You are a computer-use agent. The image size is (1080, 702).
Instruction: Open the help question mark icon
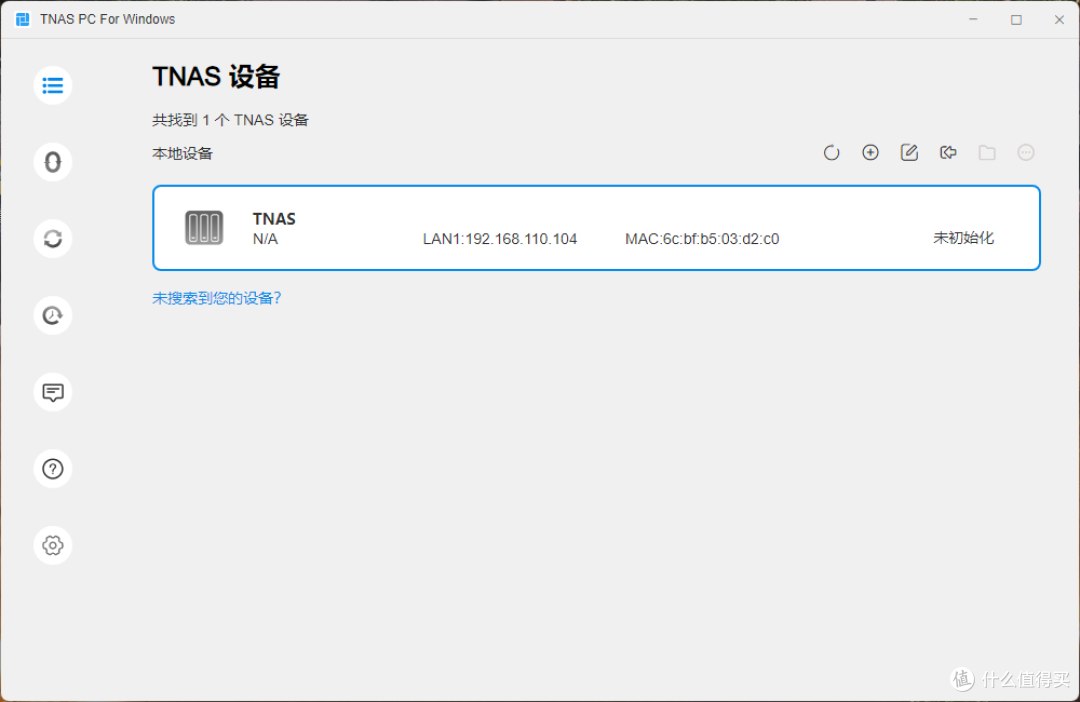pyautogui.click(x=52, y=468)
